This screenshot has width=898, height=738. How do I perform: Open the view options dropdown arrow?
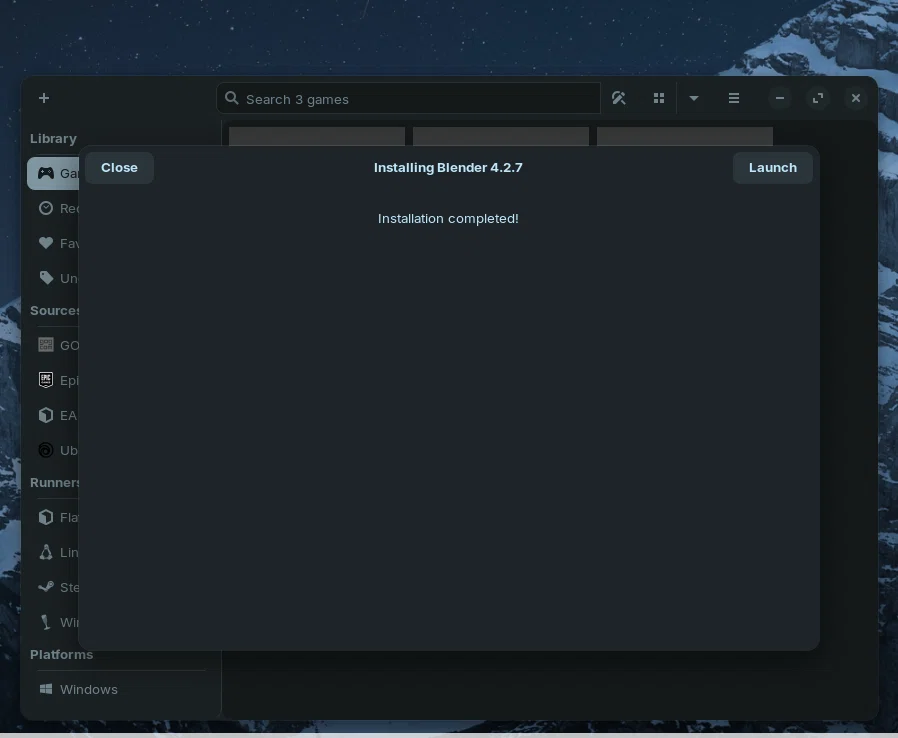(x=694, y=98)
